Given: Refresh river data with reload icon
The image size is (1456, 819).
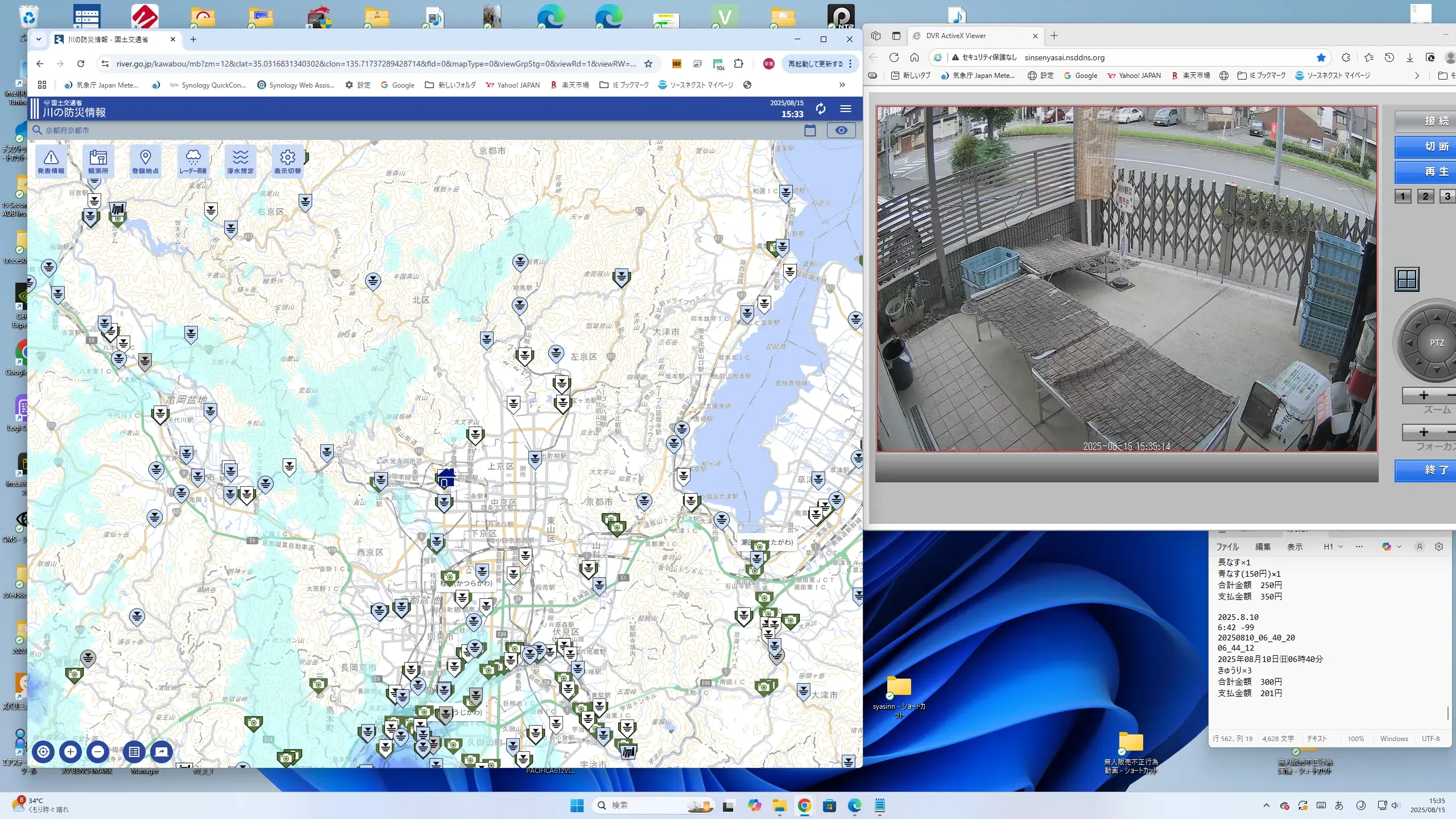Looking at the screenshot, I should click(820, 109).
